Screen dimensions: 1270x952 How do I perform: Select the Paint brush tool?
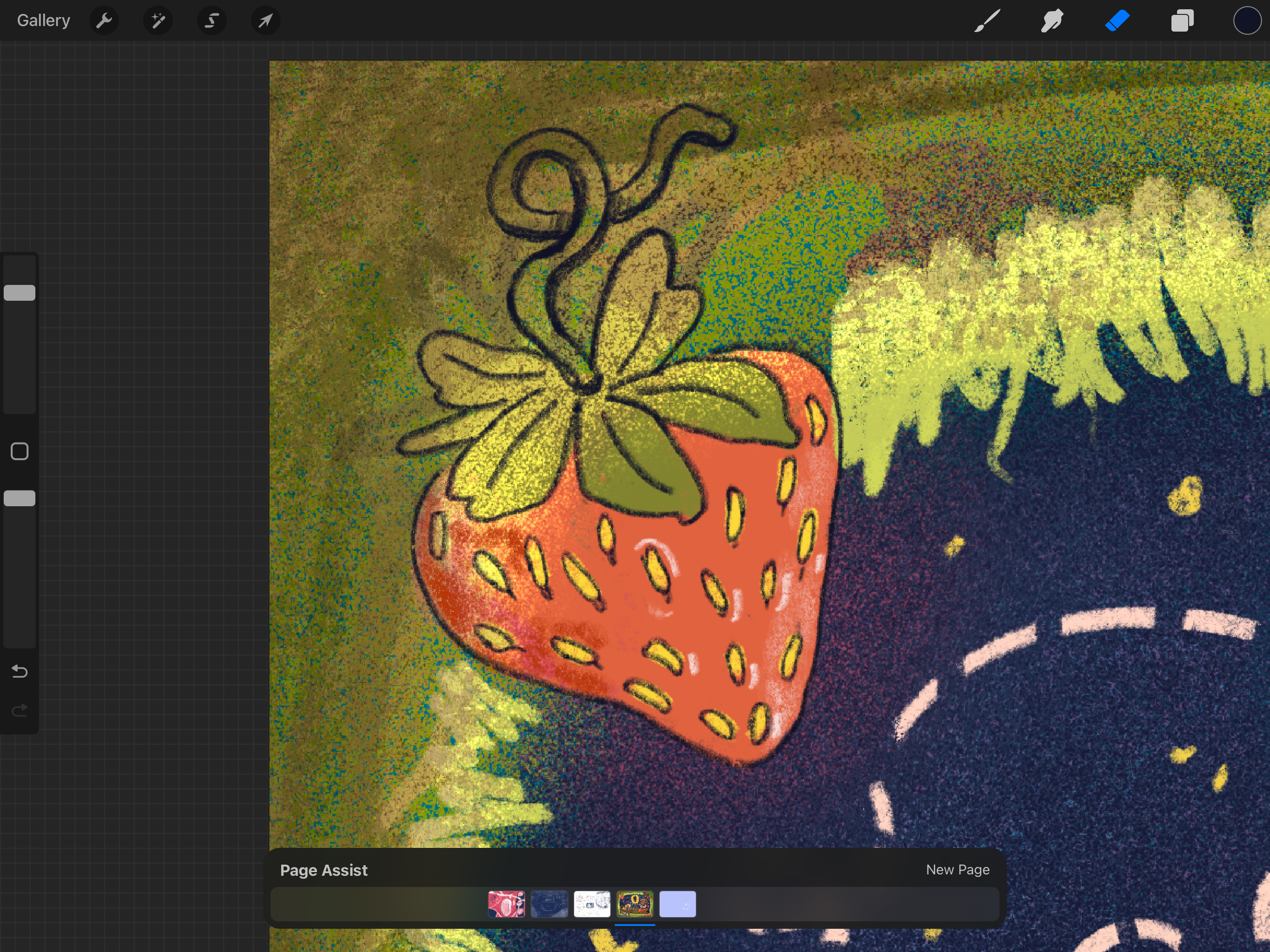click(987, 21)
